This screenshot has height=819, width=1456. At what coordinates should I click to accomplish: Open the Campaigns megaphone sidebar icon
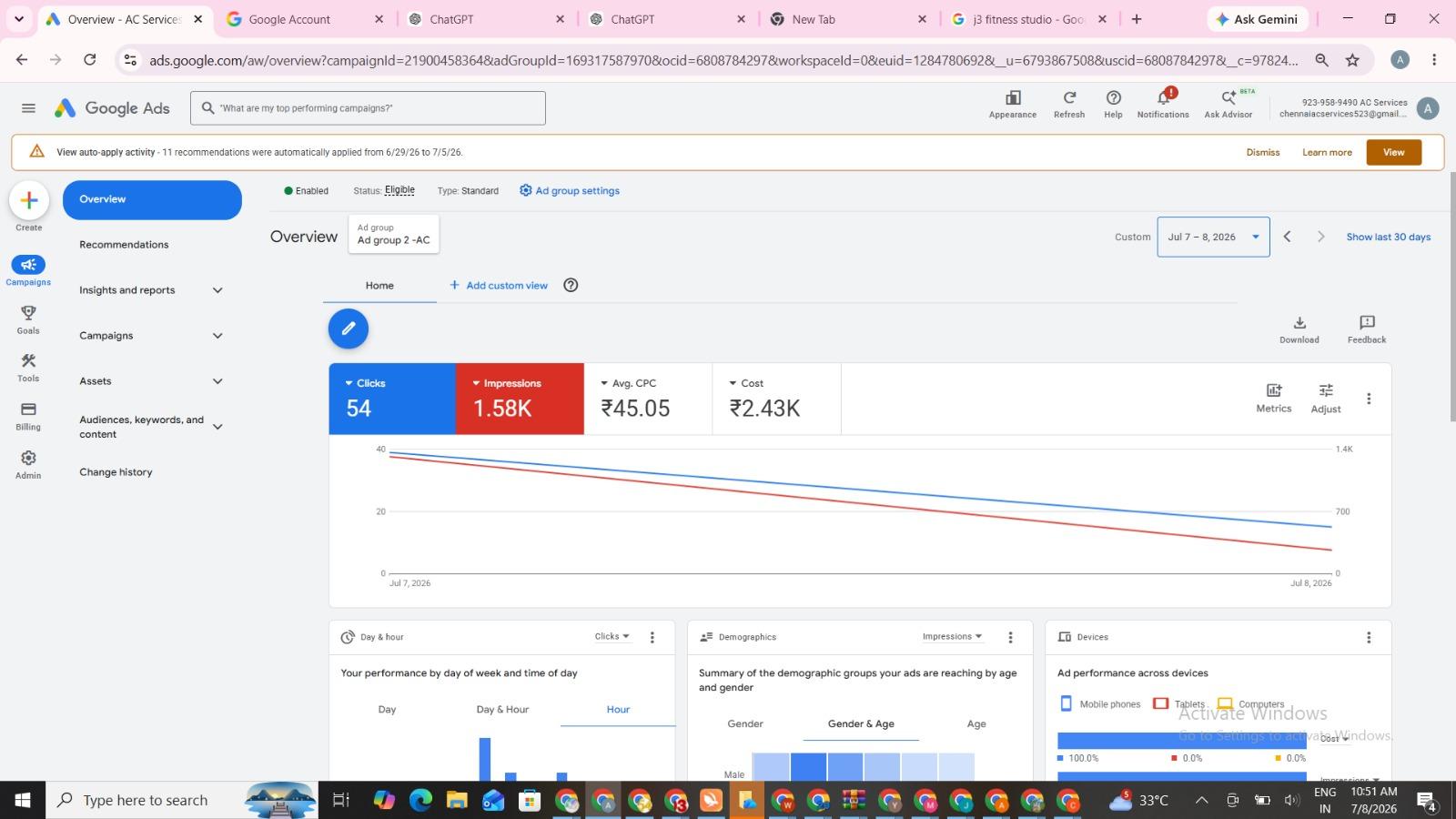pyautogui.click(x=28, y=265)
